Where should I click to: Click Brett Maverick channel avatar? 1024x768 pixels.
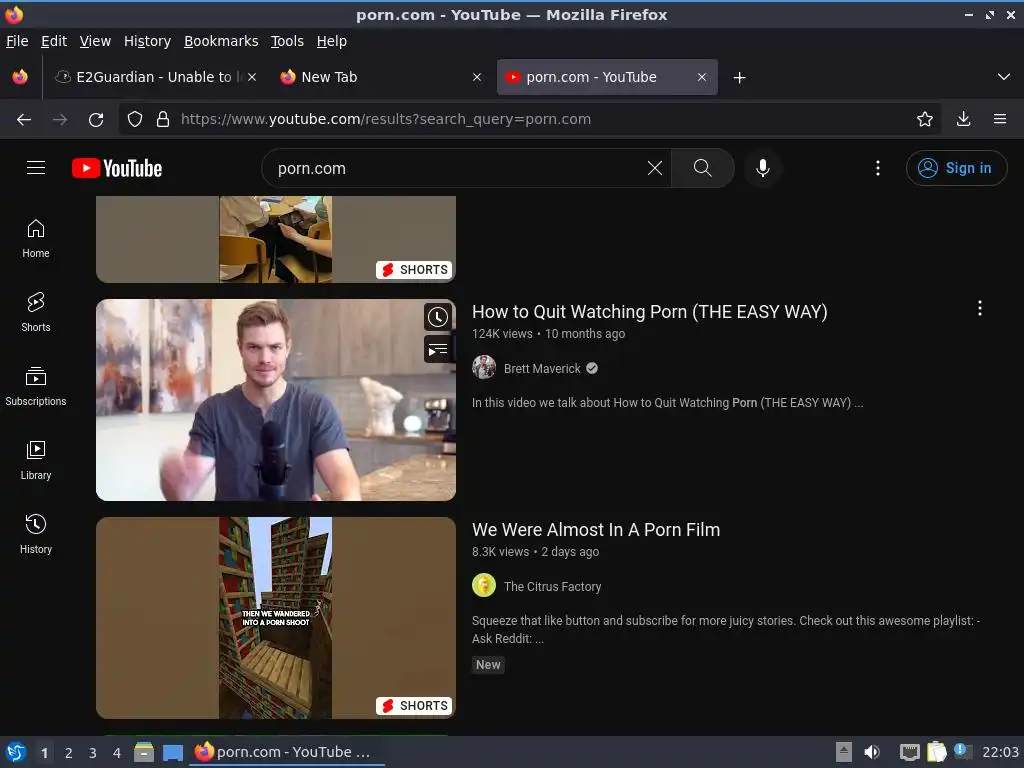coord(484,367)
